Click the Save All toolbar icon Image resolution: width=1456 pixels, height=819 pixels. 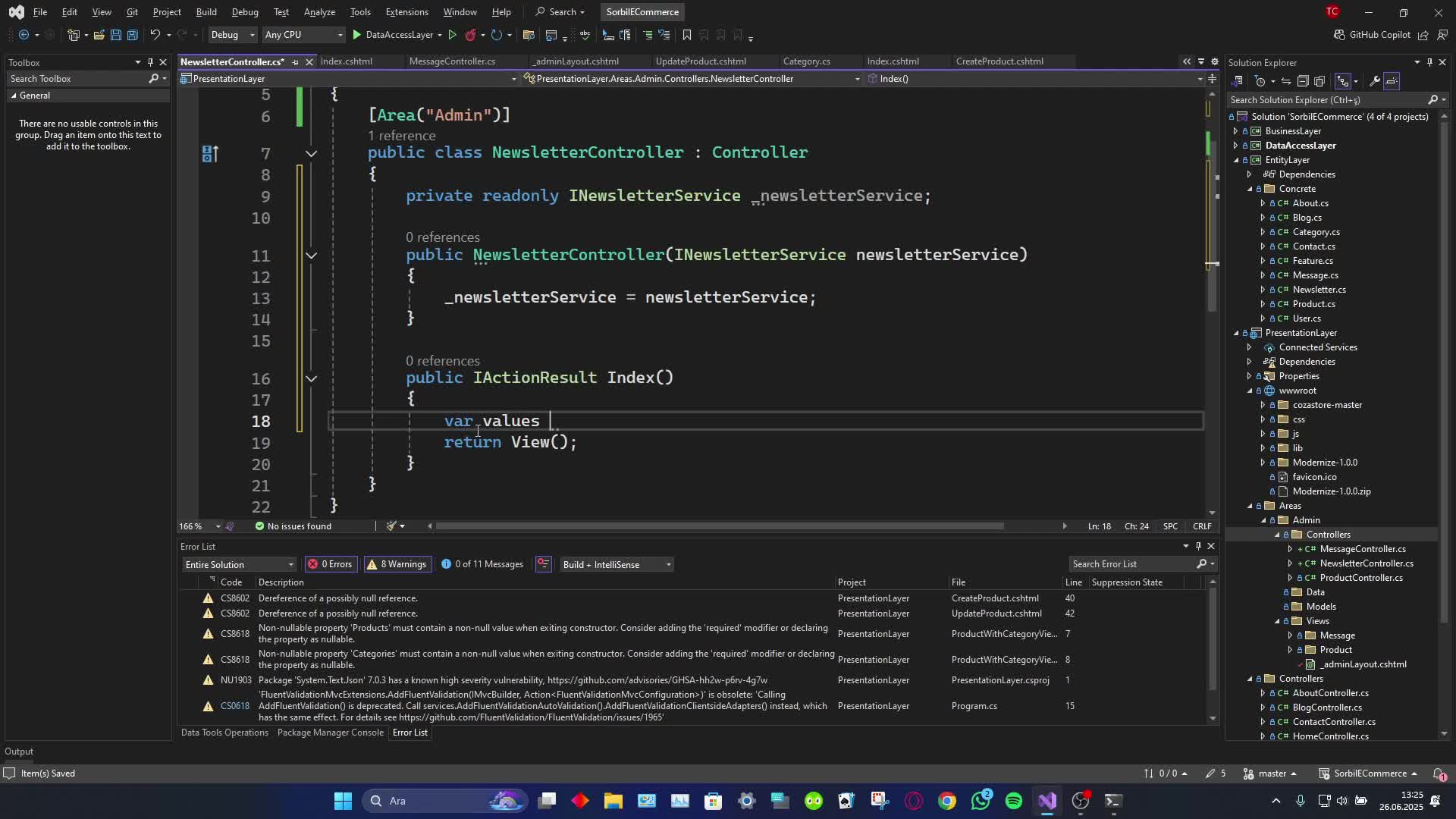[132, 35]
